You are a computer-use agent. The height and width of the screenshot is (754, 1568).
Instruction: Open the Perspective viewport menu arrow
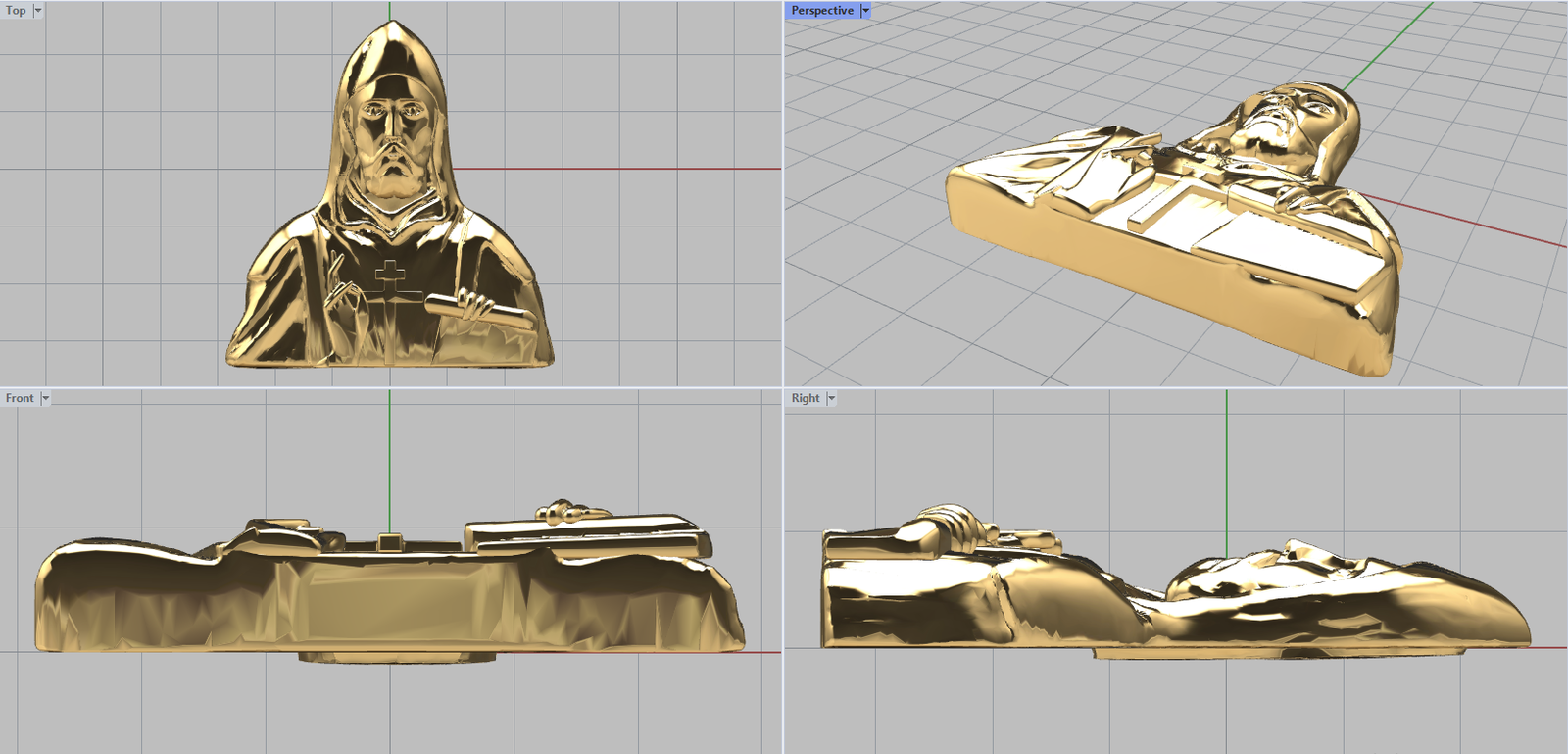coord(865,11)
